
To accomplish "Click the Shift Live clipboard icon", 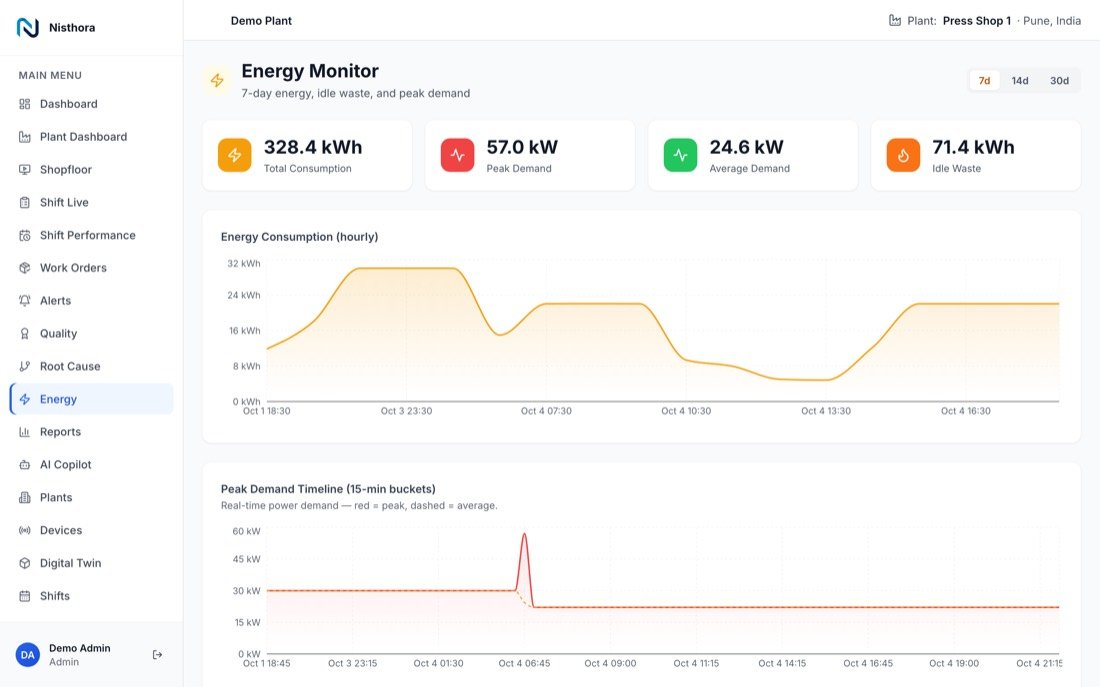I will [25, 203].
